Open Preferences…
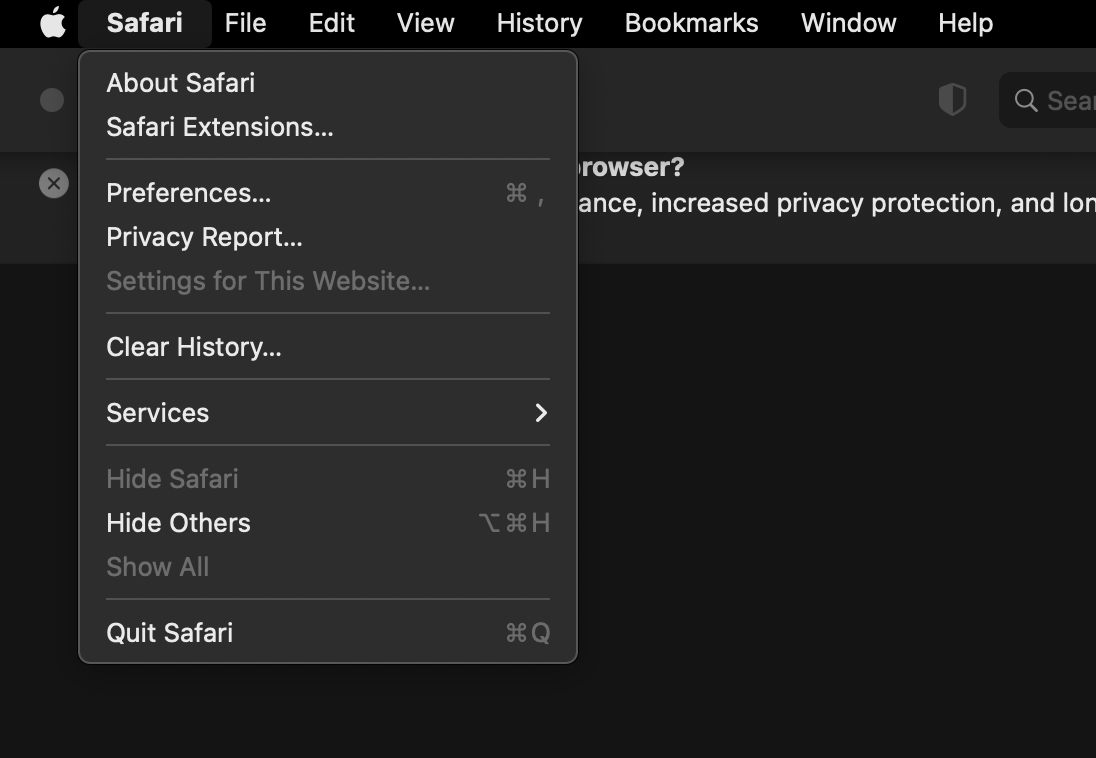 (328, 193)
